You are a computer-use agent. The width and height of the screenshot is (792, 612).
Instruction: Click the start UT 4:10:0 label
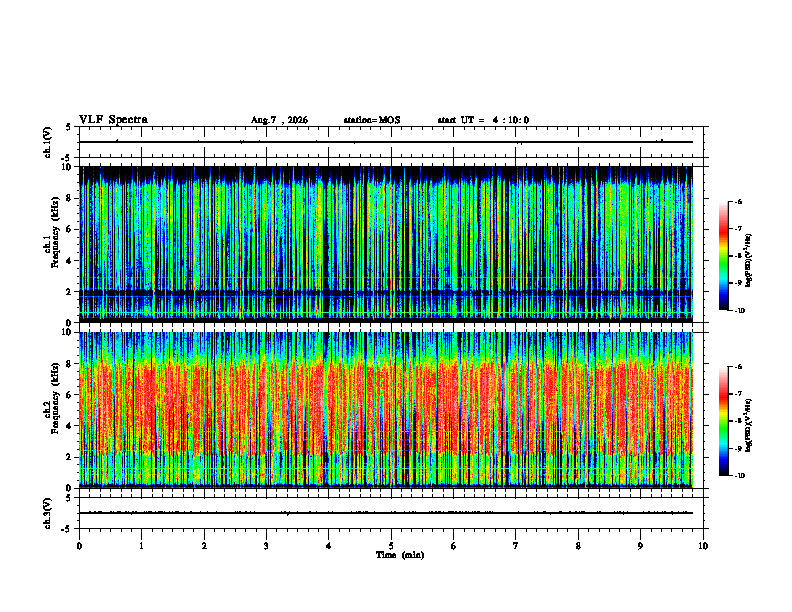[x=483, y=120]
